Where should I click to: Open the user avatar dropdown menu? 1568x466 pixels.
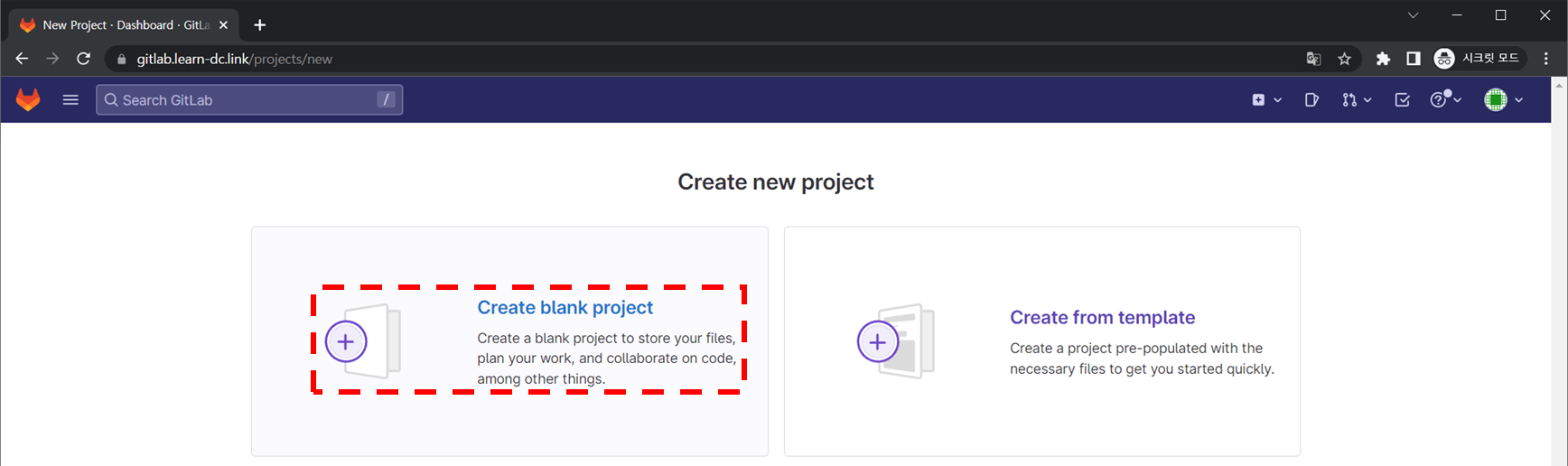click(1503, 100)
